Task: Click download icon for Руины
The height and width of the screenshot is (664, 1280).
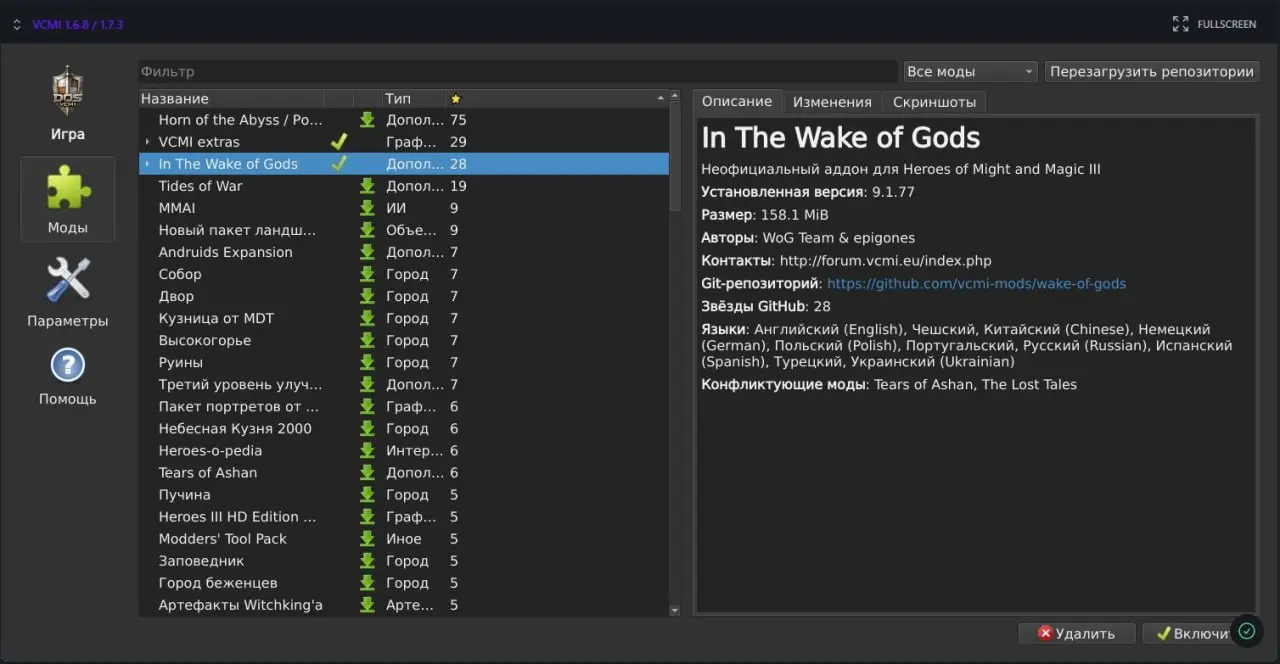Action: click(367, 362)
